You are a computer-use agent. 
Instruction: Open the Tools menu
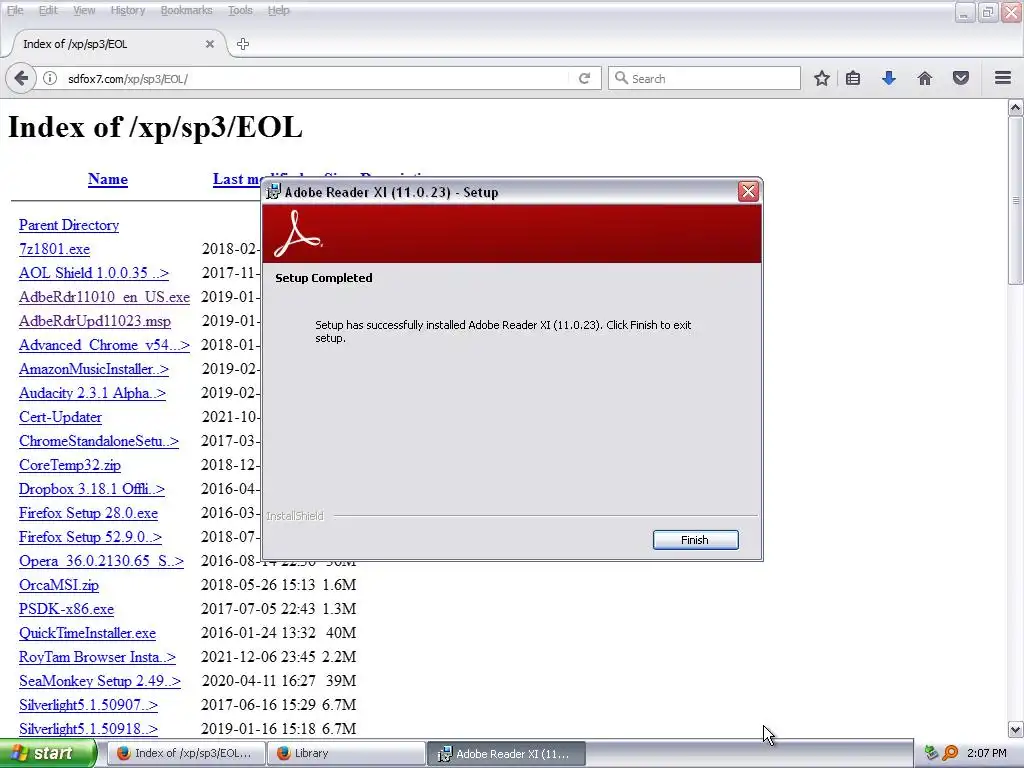[x=240, y=10]
